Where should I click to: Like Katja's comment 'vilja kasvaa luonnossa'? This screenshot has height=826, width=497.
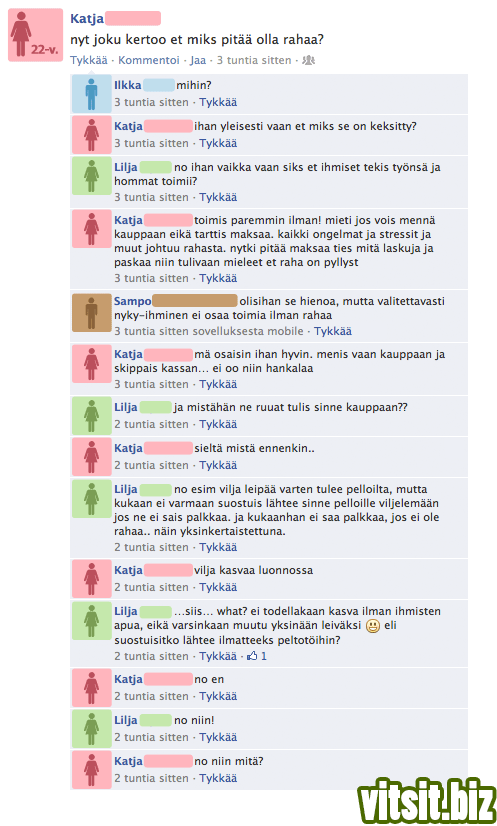[x=218, y=587]
